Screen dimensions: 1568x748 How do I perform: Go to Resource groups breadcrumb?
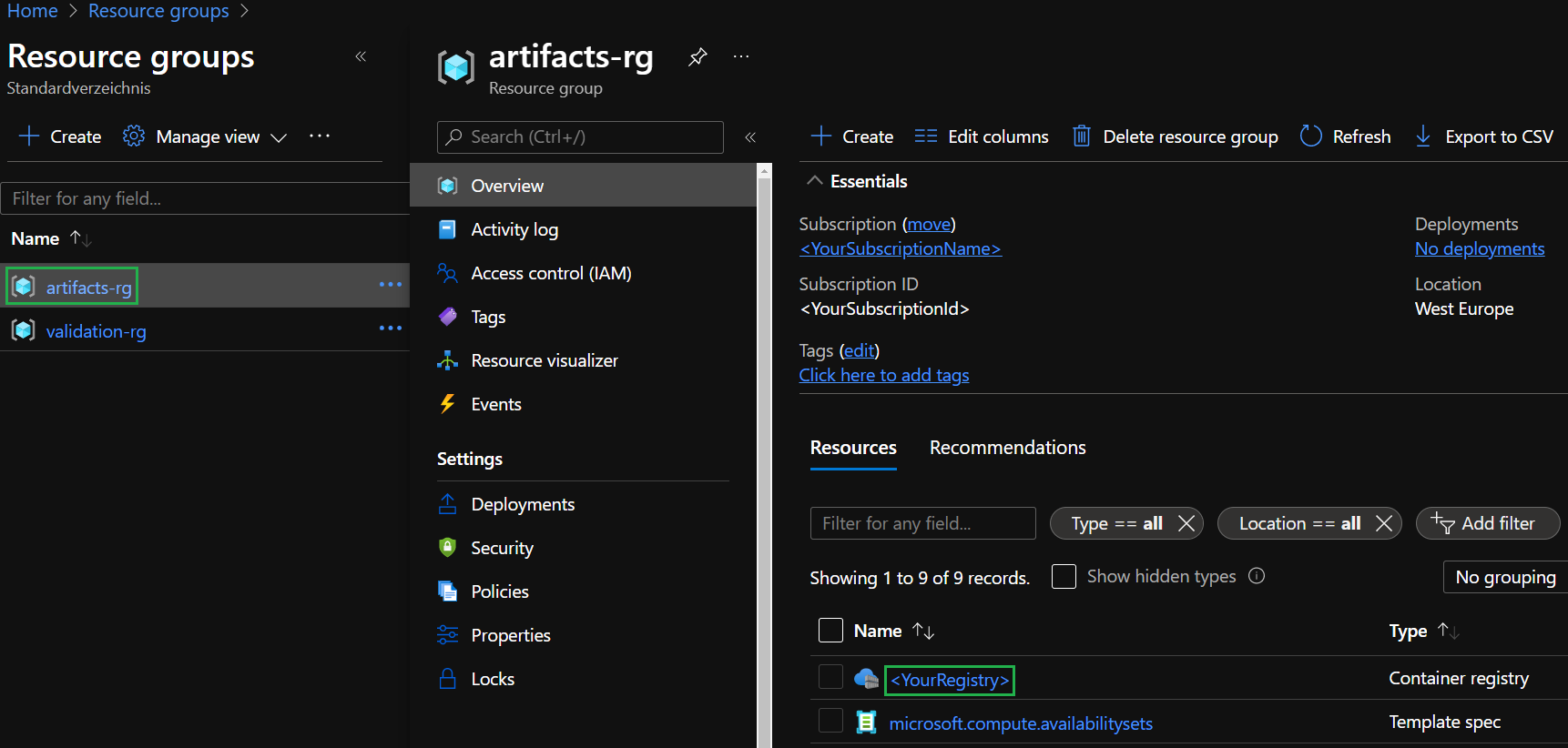(158, 11)
